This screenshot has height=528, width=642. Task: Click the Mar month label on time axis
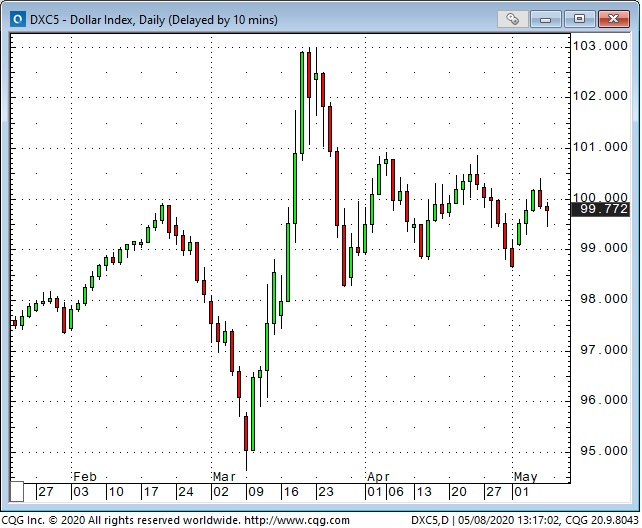[224, 477]
